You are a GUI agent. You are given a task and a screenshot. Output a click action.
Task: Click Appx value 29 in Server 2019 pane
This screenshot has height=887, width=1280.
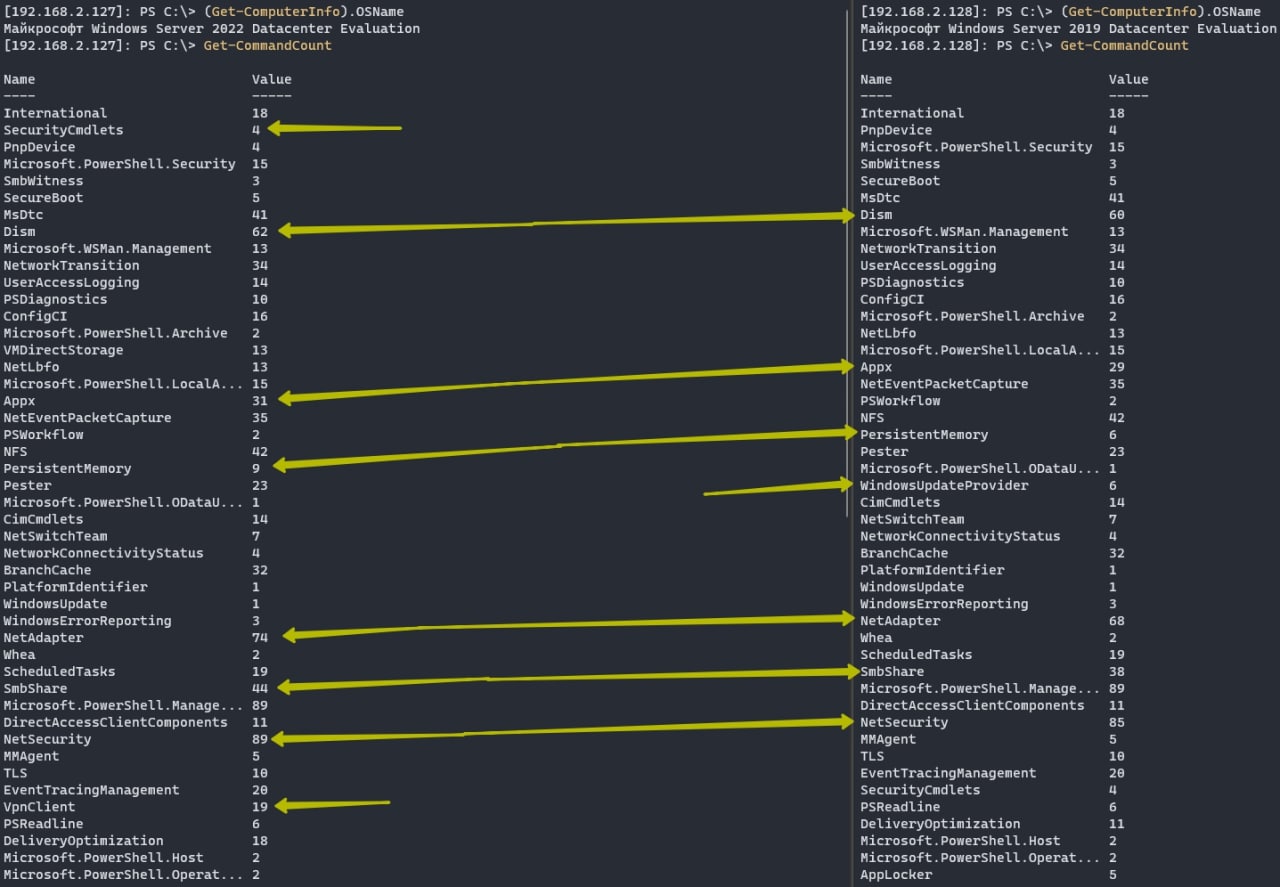[x=1117, y=367]
